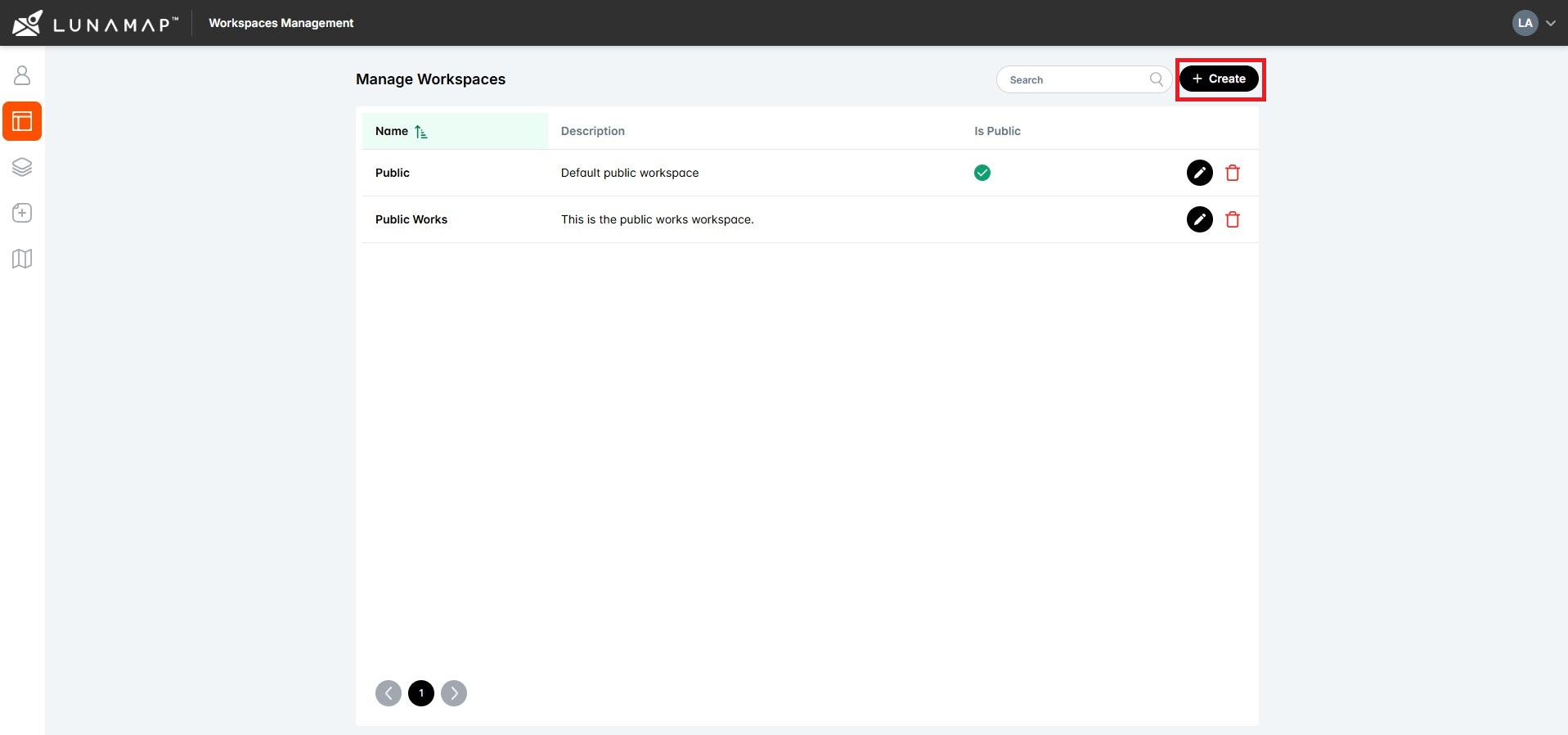Edit the Public Works workspace
The height and width of the screenshot is (735, 1568).
(x=1199, y=219)
